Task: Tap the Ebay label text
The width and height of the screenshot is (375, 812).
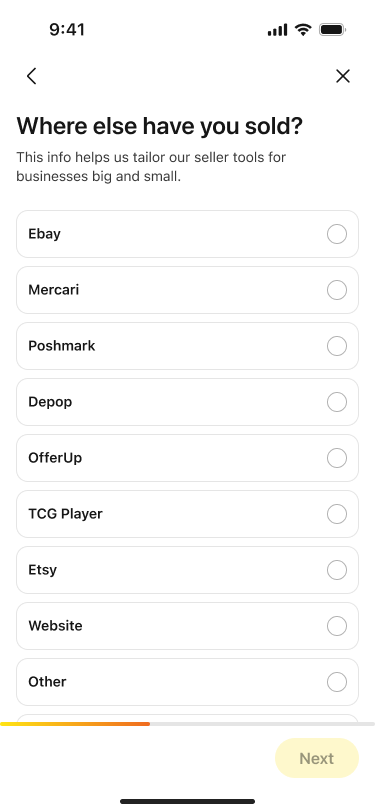Action: click(45, 234)
